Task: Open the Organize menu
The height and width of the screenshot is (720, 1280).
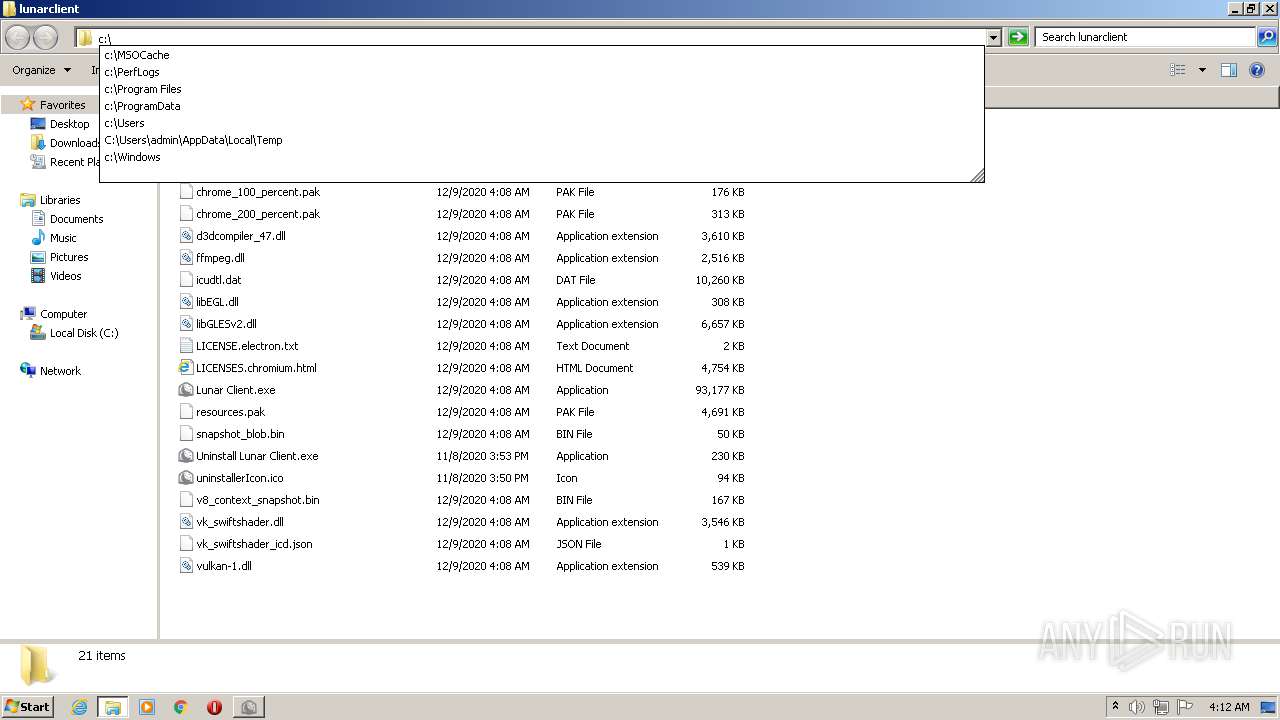Action: tap(42, 70)
